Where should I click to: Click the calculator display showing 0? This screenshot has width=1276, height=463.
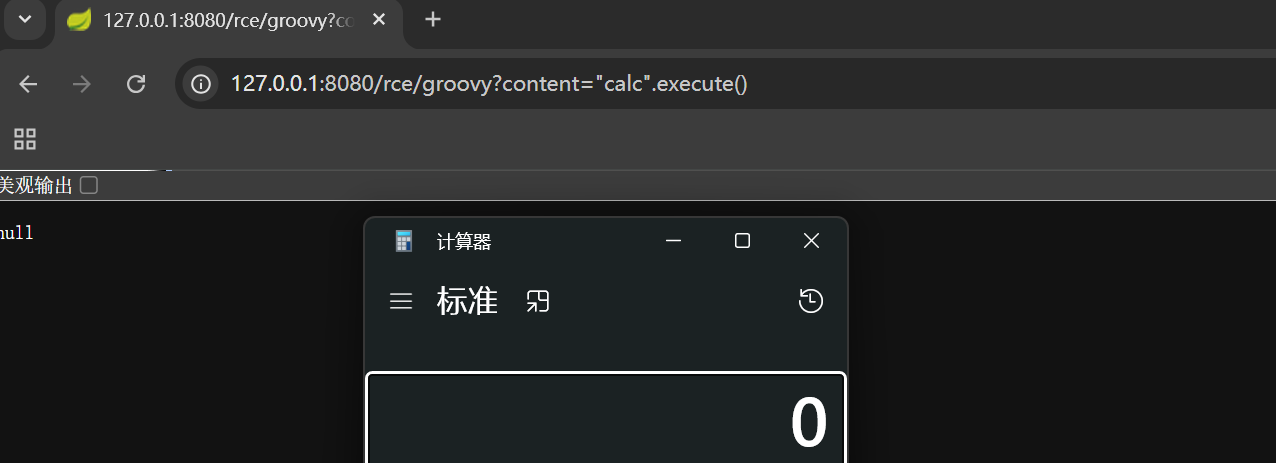click(x=606, y=420)
